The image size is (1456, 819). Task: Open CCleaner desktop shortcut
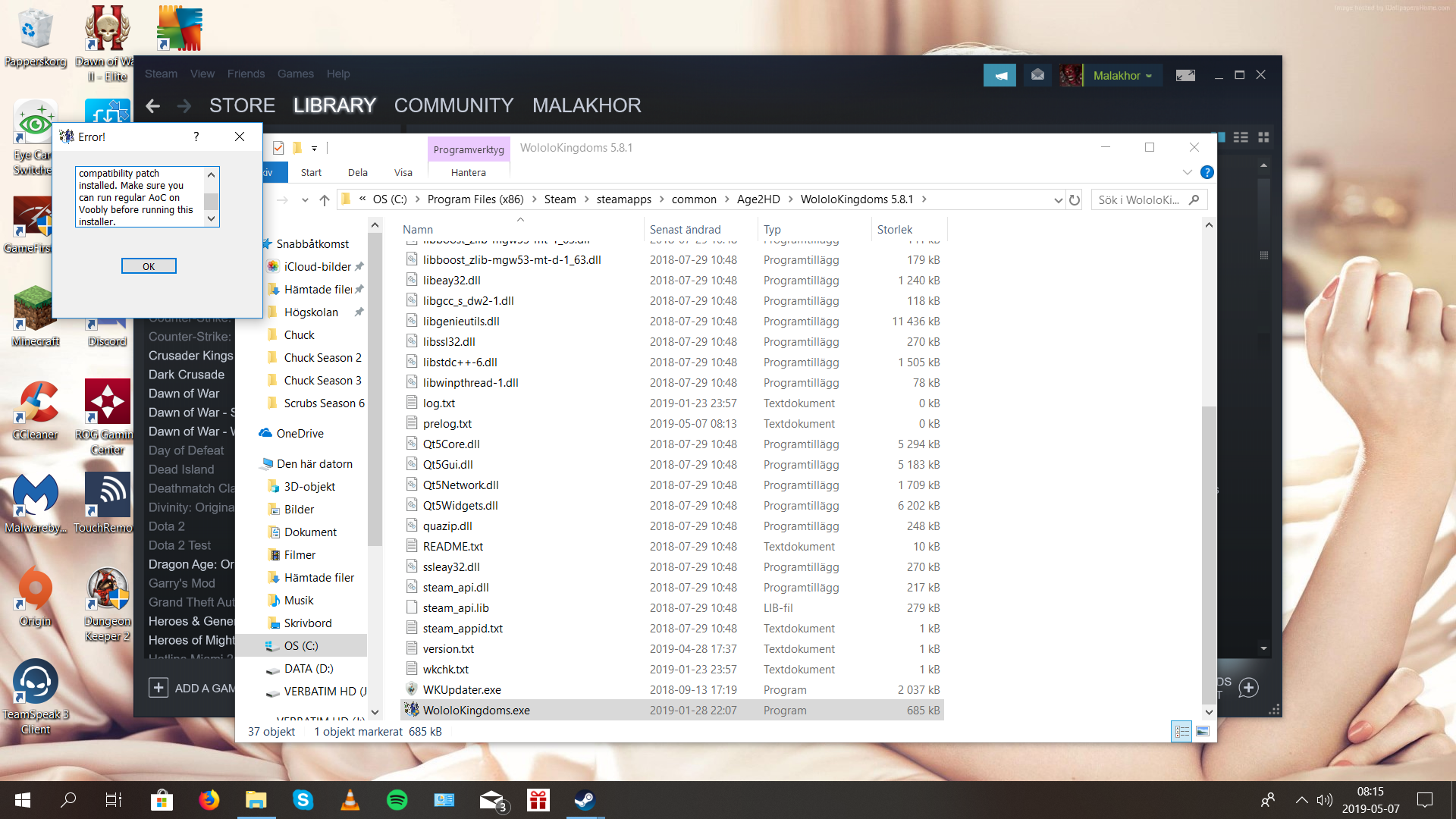pos(36,410)
